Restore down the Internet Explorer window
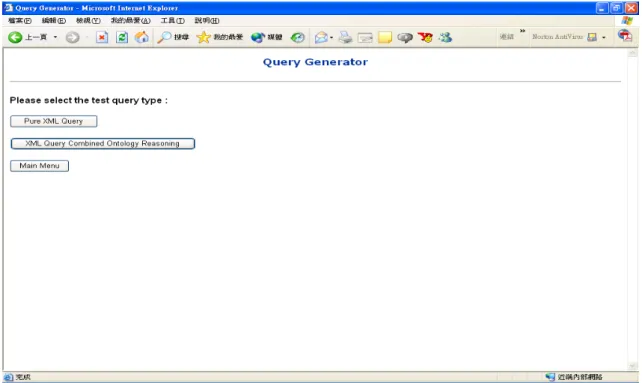The image size is (642, 383). (616, 8)
